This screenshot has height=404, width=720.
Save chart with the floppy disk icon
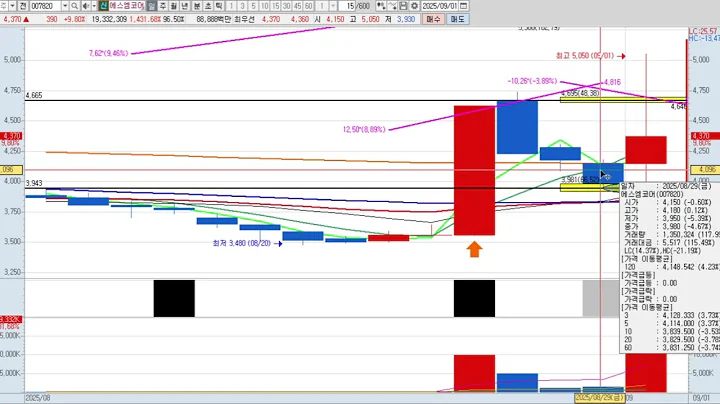[x=403, y=6]
